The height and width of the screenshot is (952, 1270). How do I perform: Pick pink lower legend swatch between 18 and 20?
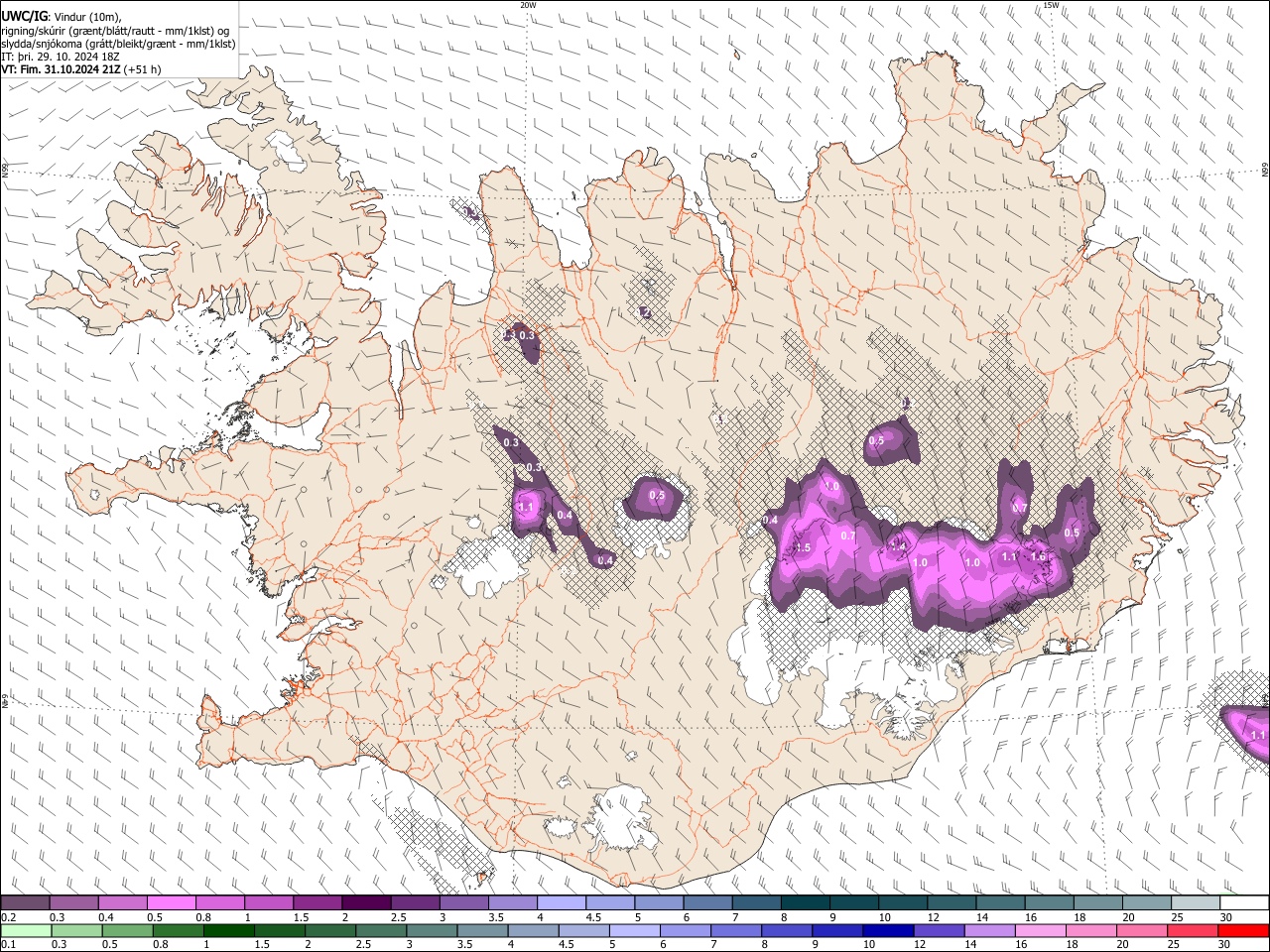pyautogui.click(x=1091, y=930)
